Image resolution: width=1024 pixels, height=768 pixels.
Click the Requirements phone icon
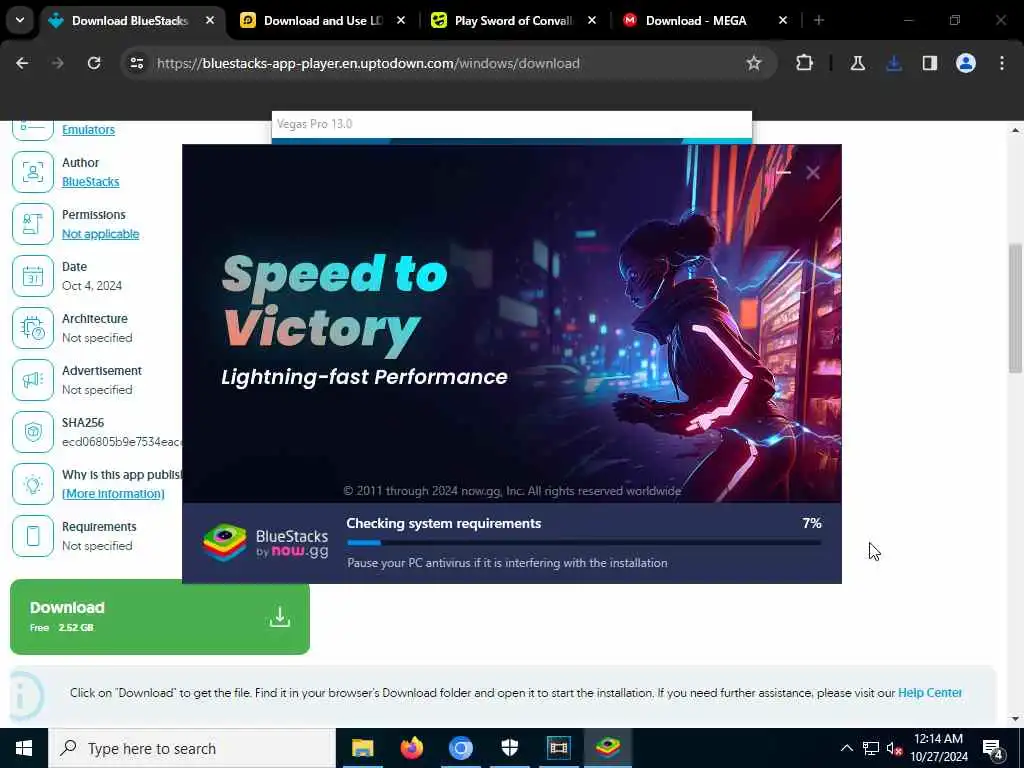tap(33, 536)
